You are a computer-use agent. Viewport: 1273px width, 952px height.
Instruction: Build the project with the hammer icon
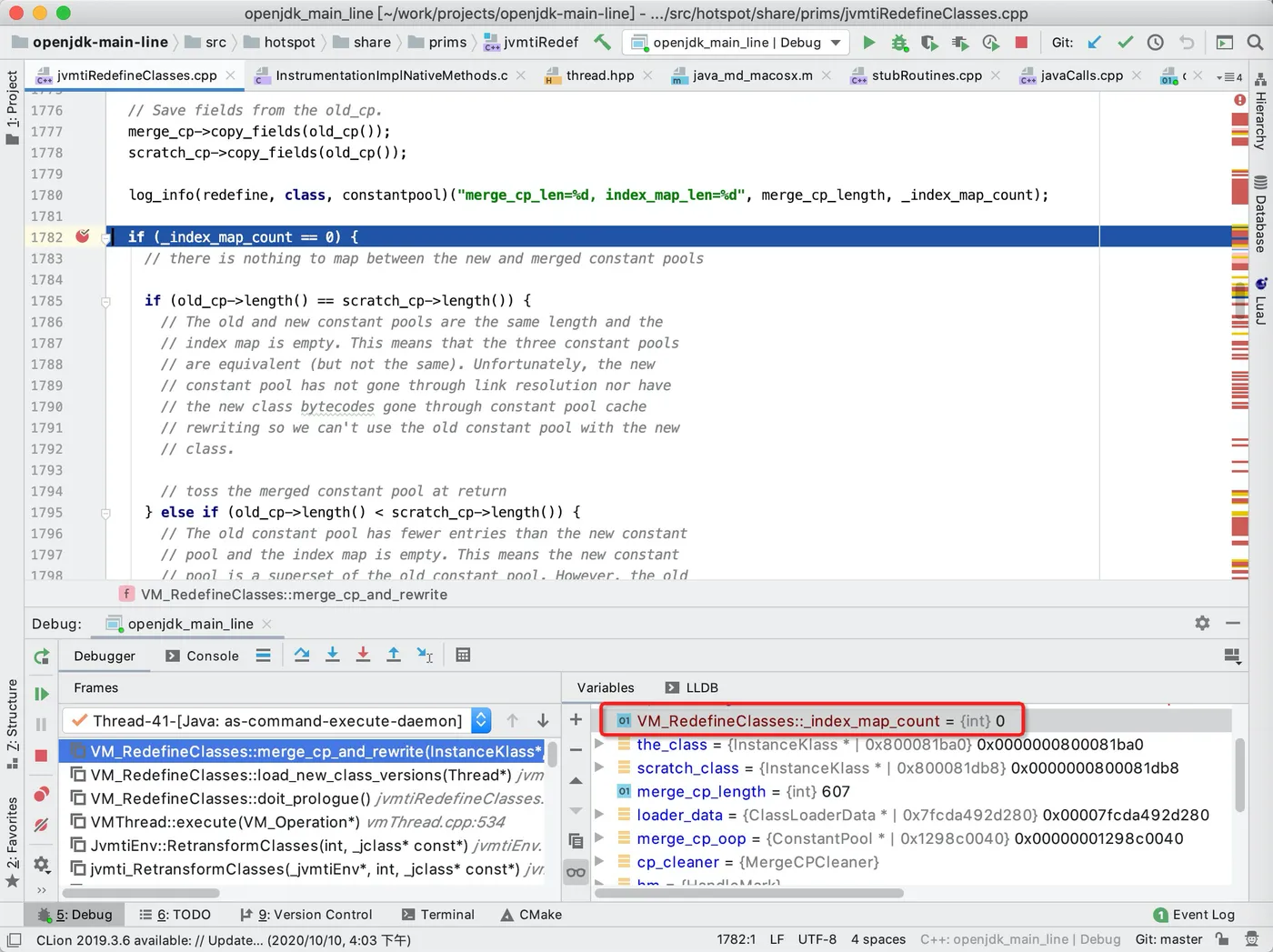click(x=602, y=43)
